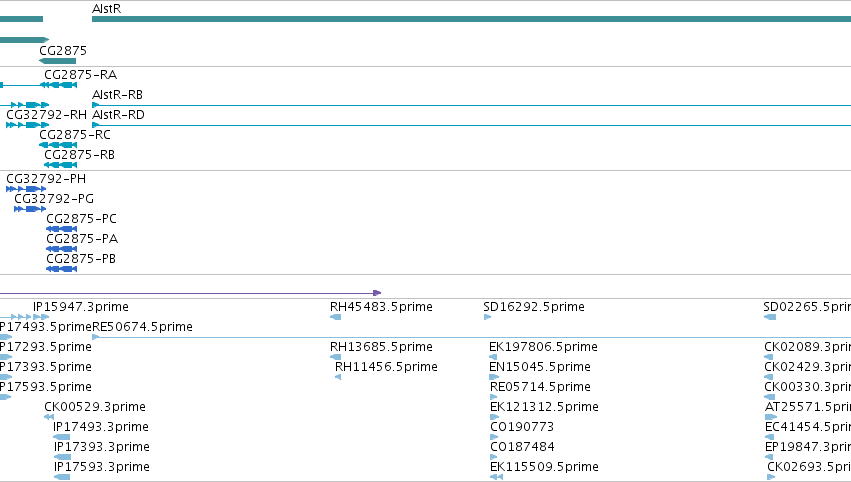Select the RE05714.5prime EST label

pyautogui.click(x=540, y=388)
